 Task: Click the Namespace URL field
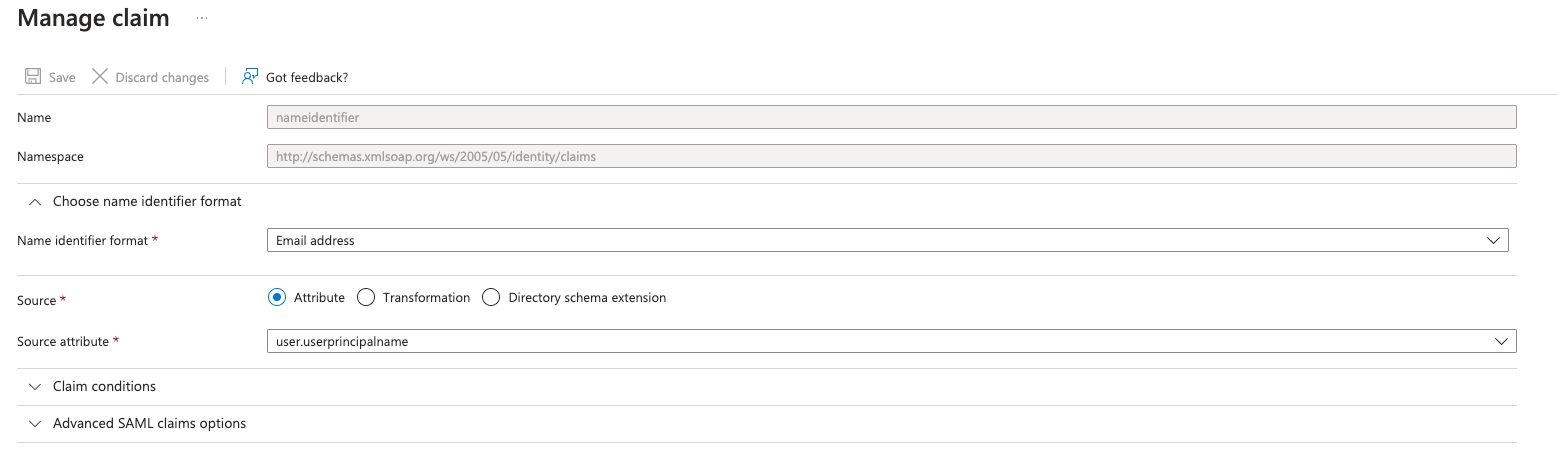[x=891, y=157]
